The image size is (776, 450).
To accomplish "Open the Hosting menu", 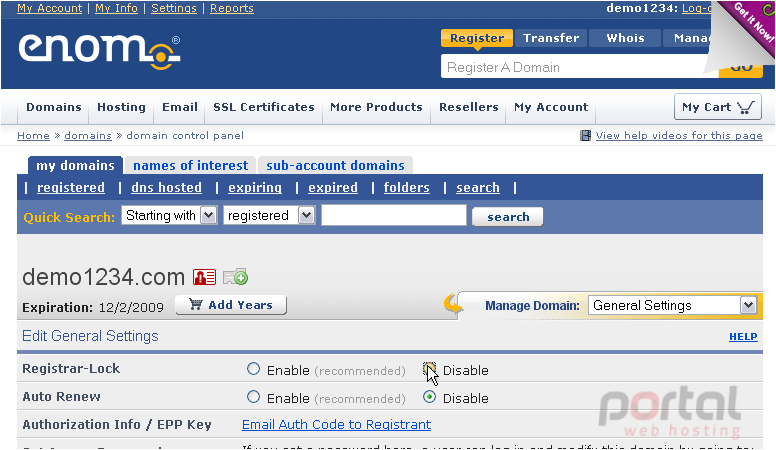I will coord(121,107).
